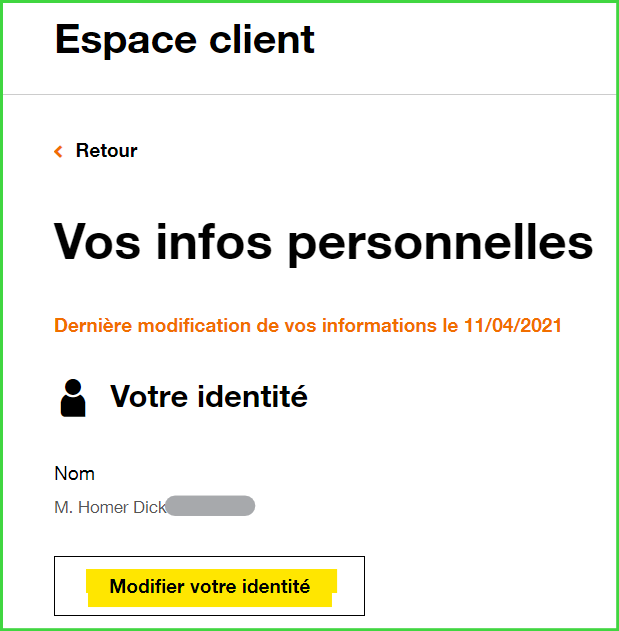Click the word Vos in the page title
619x631 pixels.
tap(96, 241)
